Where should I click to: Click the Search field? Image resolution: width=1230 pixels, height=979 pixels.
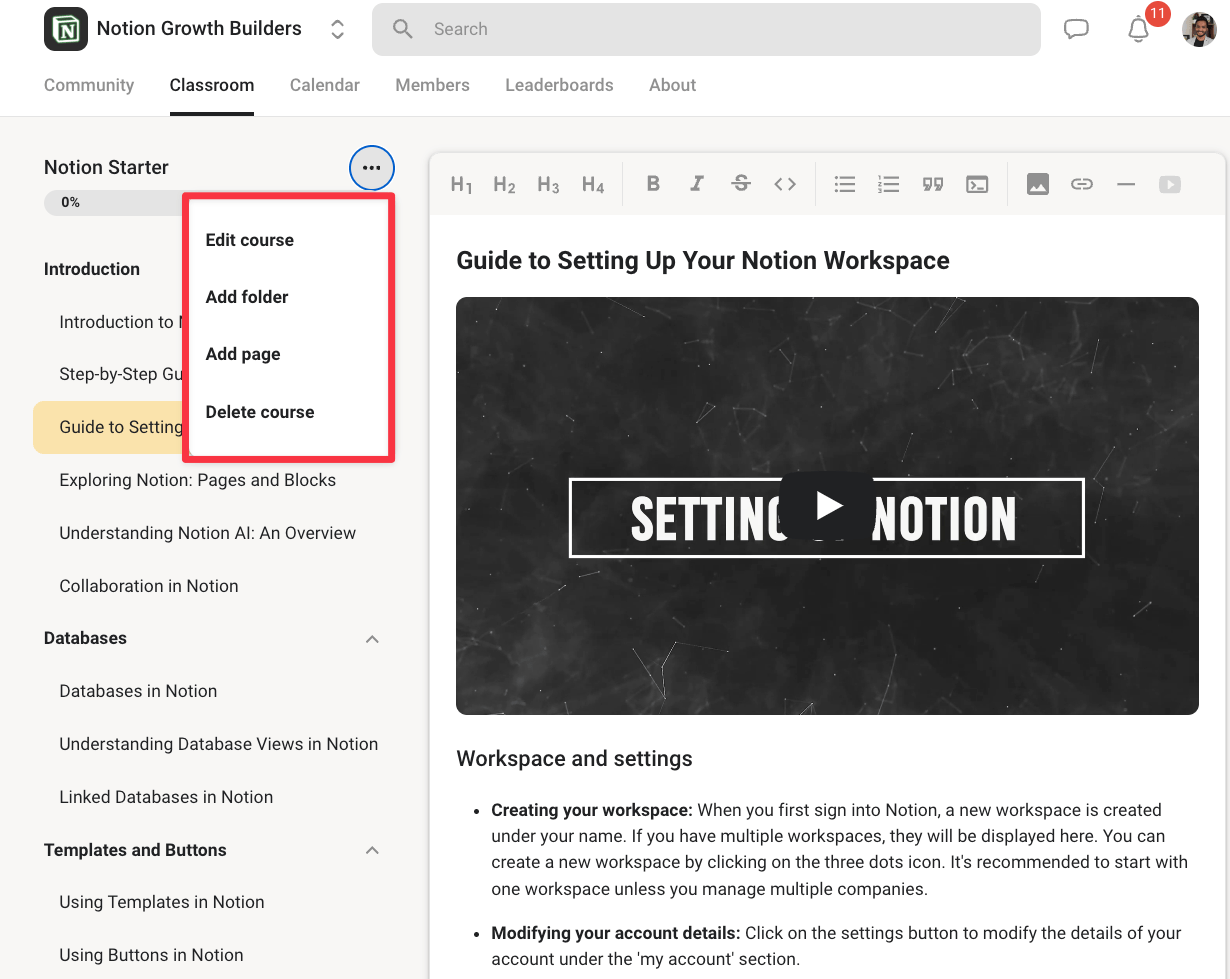[706, 29]
